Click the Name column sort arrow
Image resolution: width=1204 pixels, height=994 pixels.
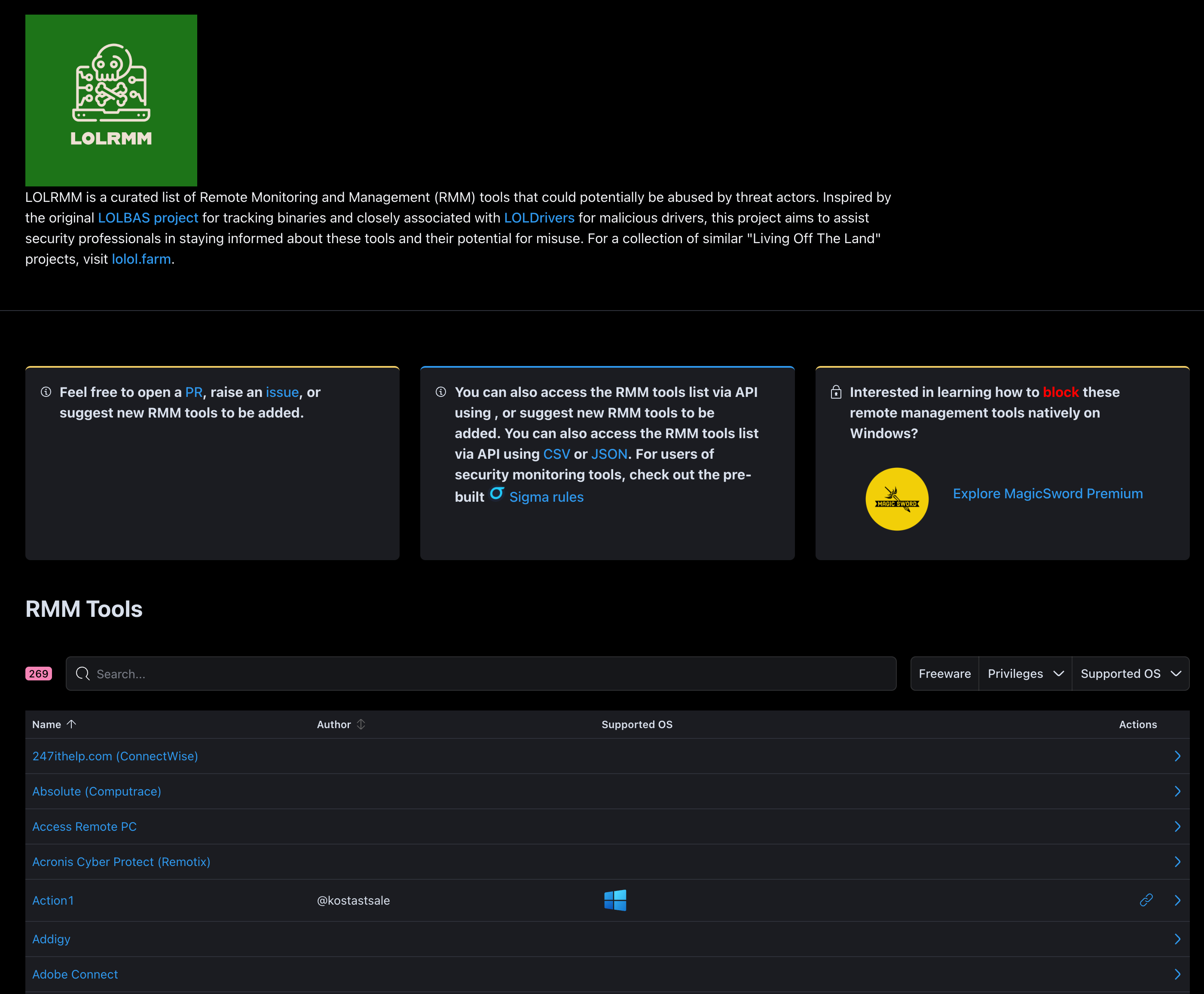click(72, 724)
